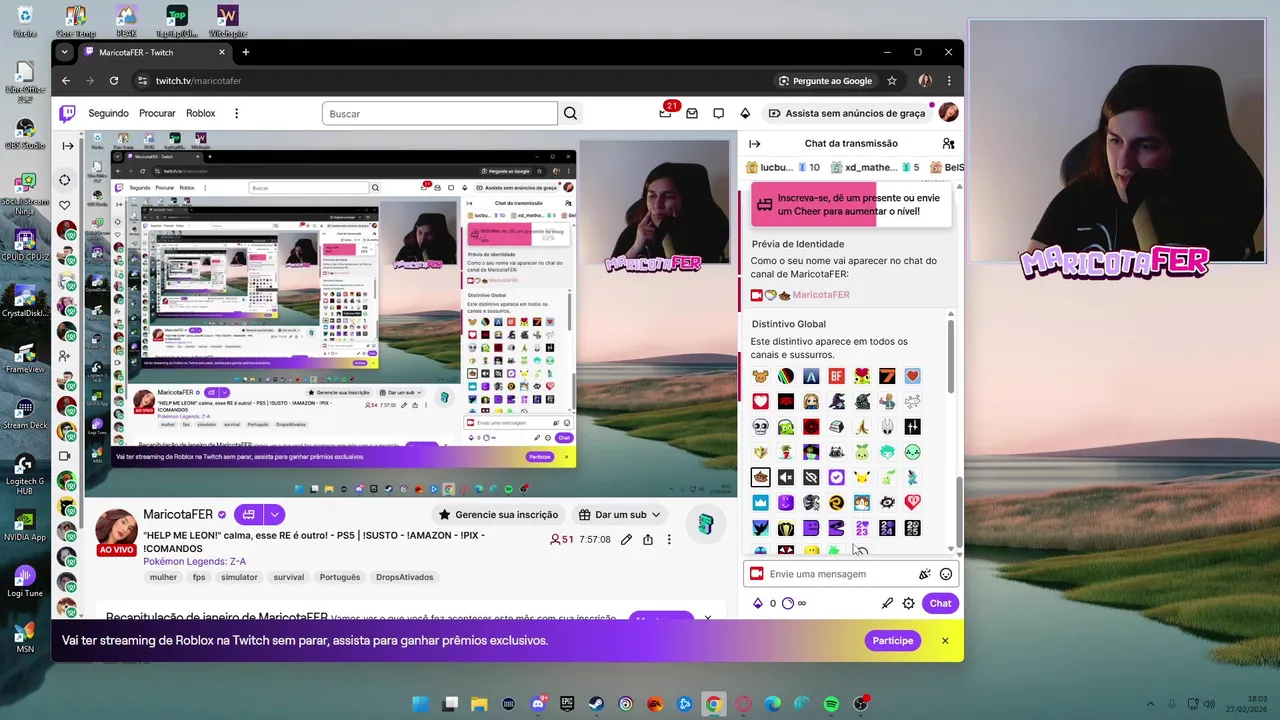The width and height of the screenshot is (1280, 720).
Task: Open the emote picker smiley in chat
Action: 946,574
